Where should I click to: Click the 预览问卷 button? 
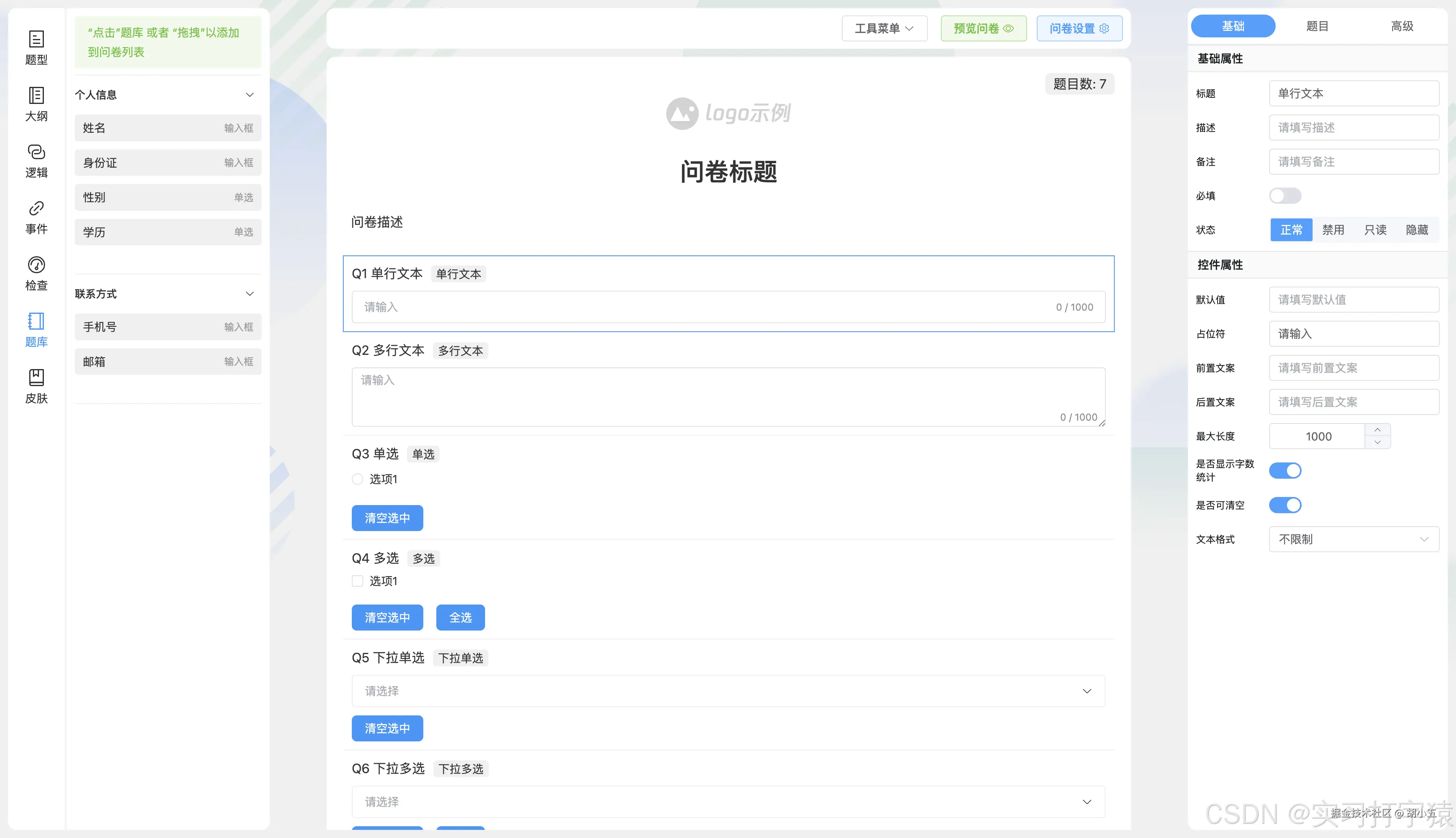coord(984,28)
